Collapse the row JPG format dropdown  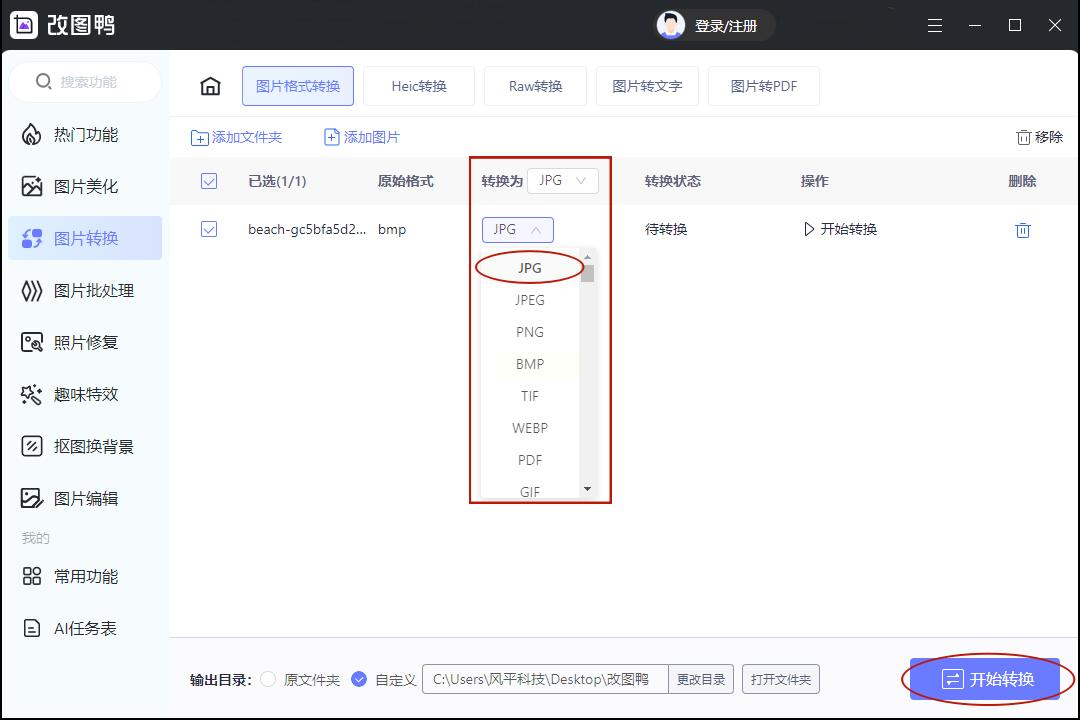point(518,229)
